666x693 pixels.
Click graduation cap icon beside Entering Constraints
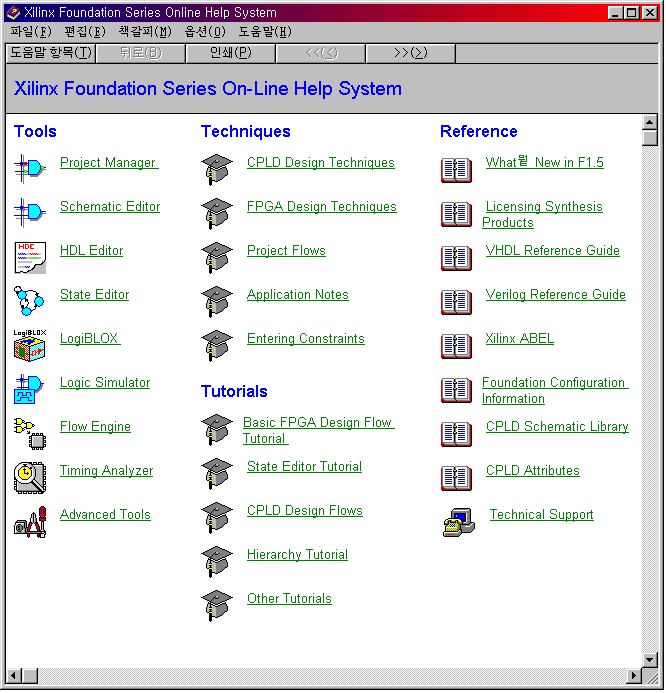[x=217, y=346]
